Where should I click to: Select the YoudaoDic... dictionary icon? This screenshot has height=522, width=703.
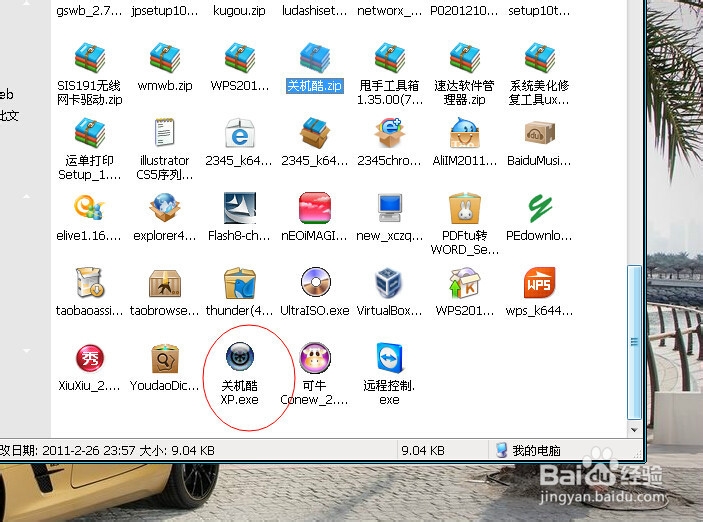point(165,358)
